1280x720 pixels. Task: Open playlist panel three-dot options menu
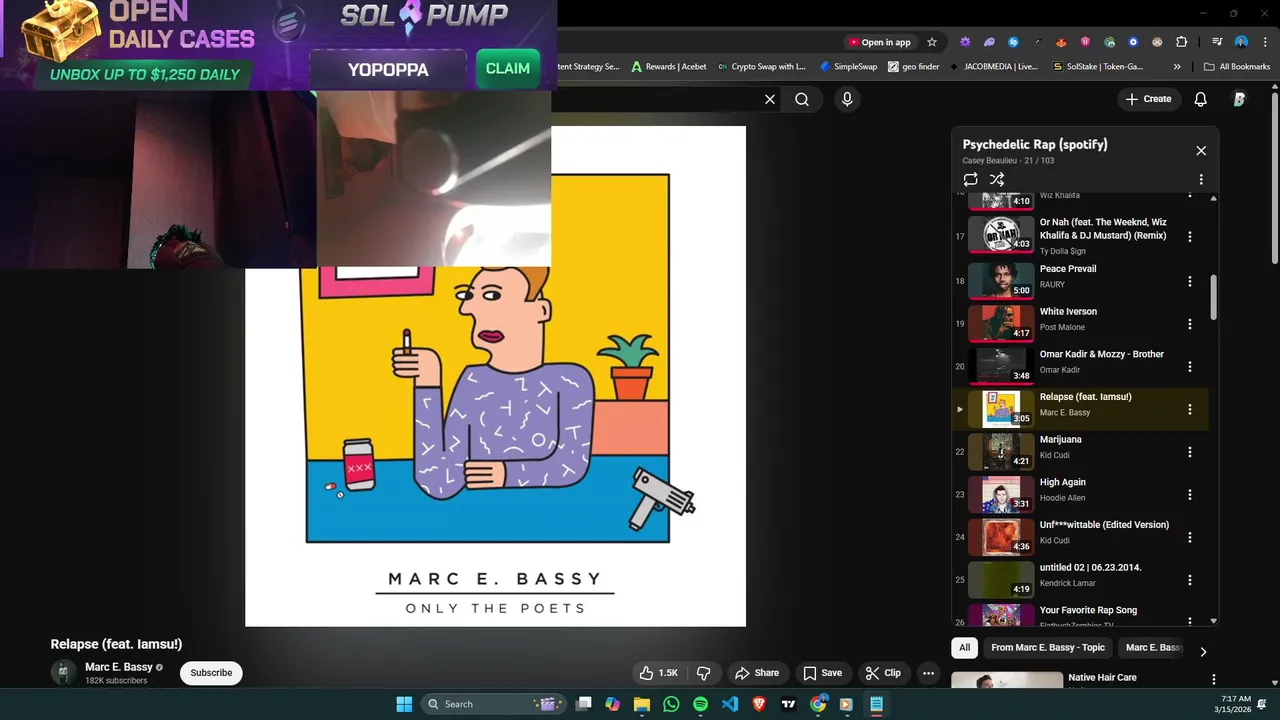pyautogui.click(x=1201, y=180)
